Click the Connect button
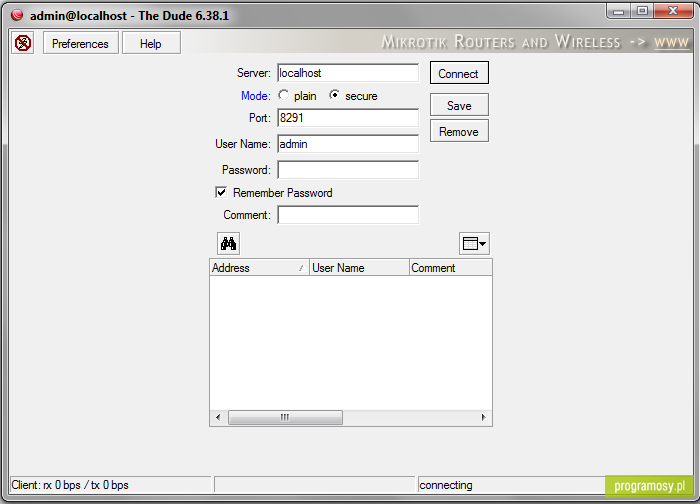The width and height of the screenshot is (700, 504). 459,73
